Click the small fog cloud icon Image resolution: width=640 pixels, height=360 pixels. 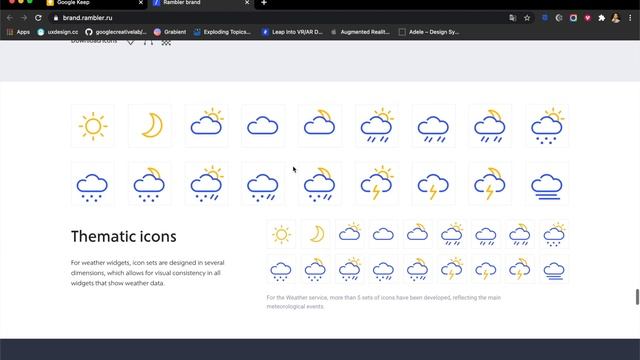(554, 271)
